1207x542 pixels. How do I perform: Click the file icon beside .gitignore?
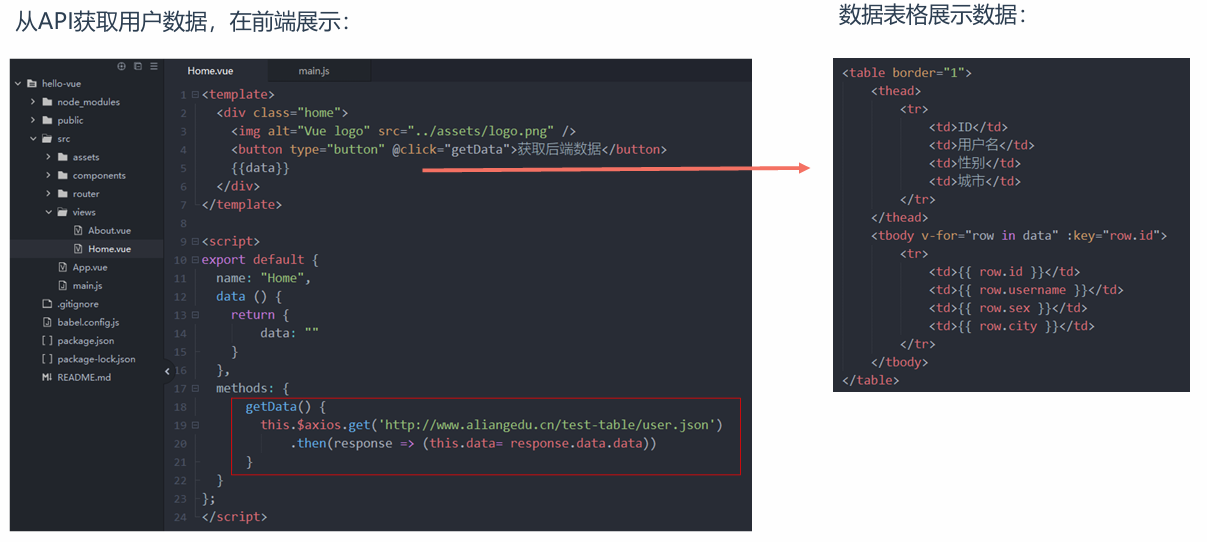[47, 304]
